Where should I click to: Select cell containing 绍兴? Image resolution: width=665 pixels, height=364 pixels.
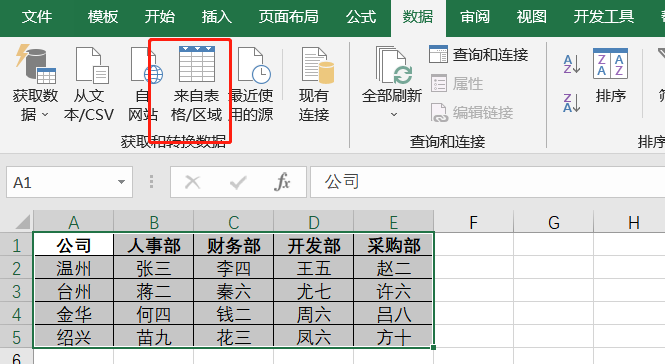click(73, 336)
